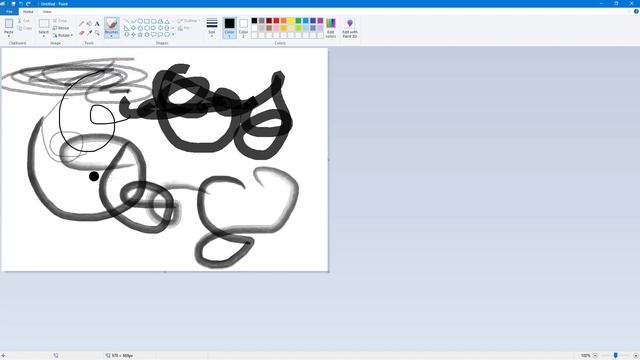
Task: Pick the orange color swatch
Action: point(284,21)
